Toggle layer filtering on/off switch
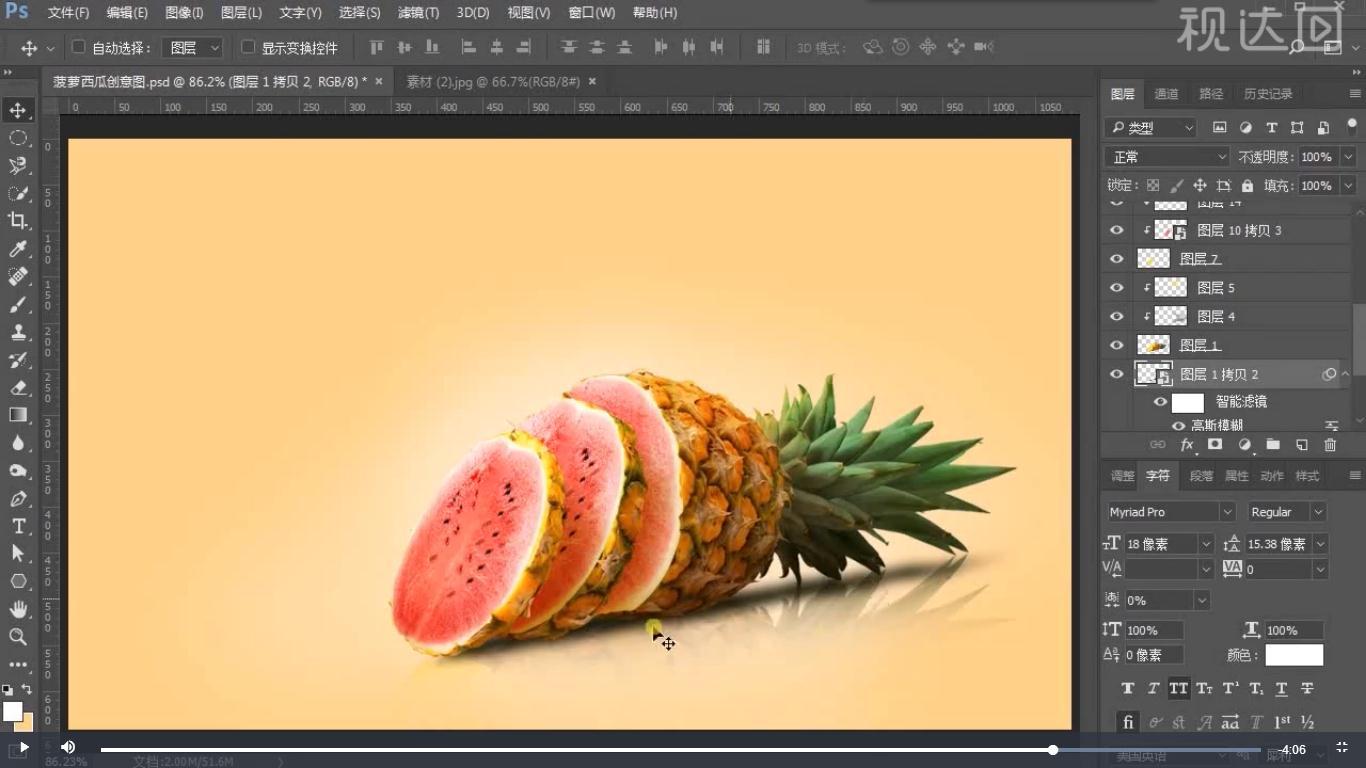The image size is (1366, 768). (x=1352, y=126)
